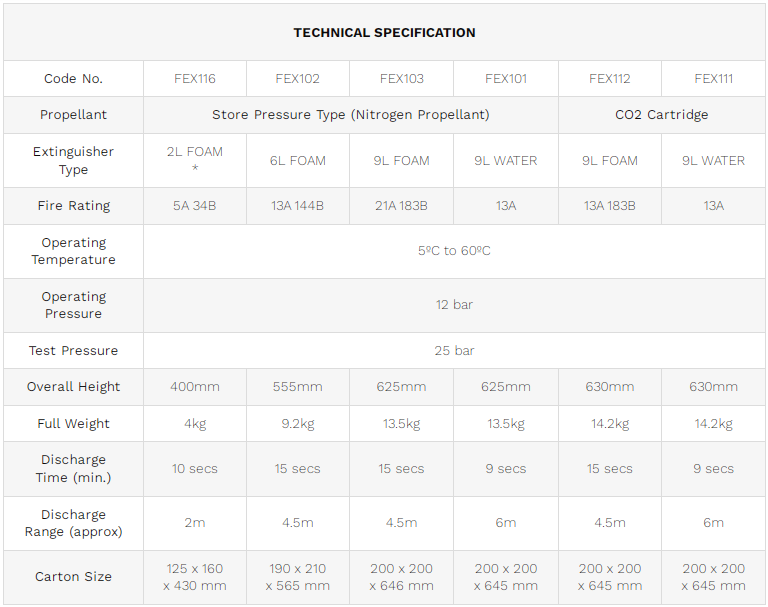Viewport: 768px width, 607px height.
Task: Select the Store Pressure Type propellant cell
Action: [351, 115]
